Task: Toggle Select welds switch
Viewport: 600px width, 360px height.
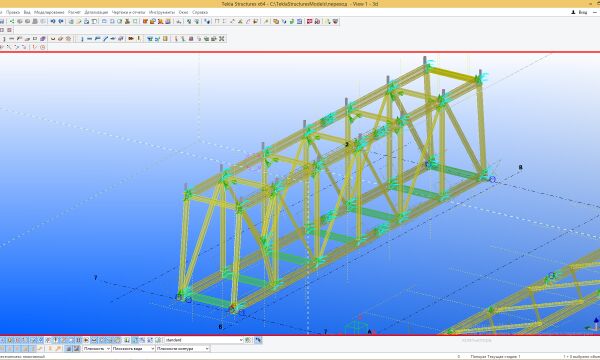Action: 55,340
